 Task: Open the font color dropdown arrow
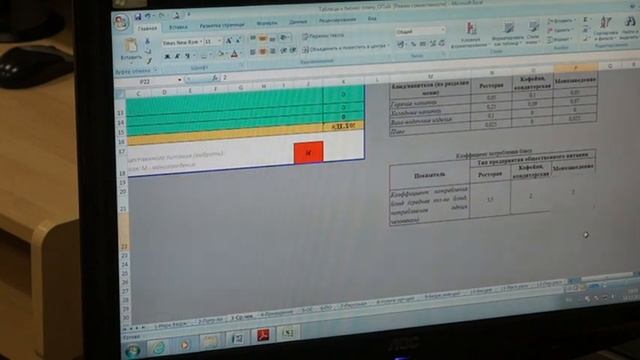click(x=241, y=54)
